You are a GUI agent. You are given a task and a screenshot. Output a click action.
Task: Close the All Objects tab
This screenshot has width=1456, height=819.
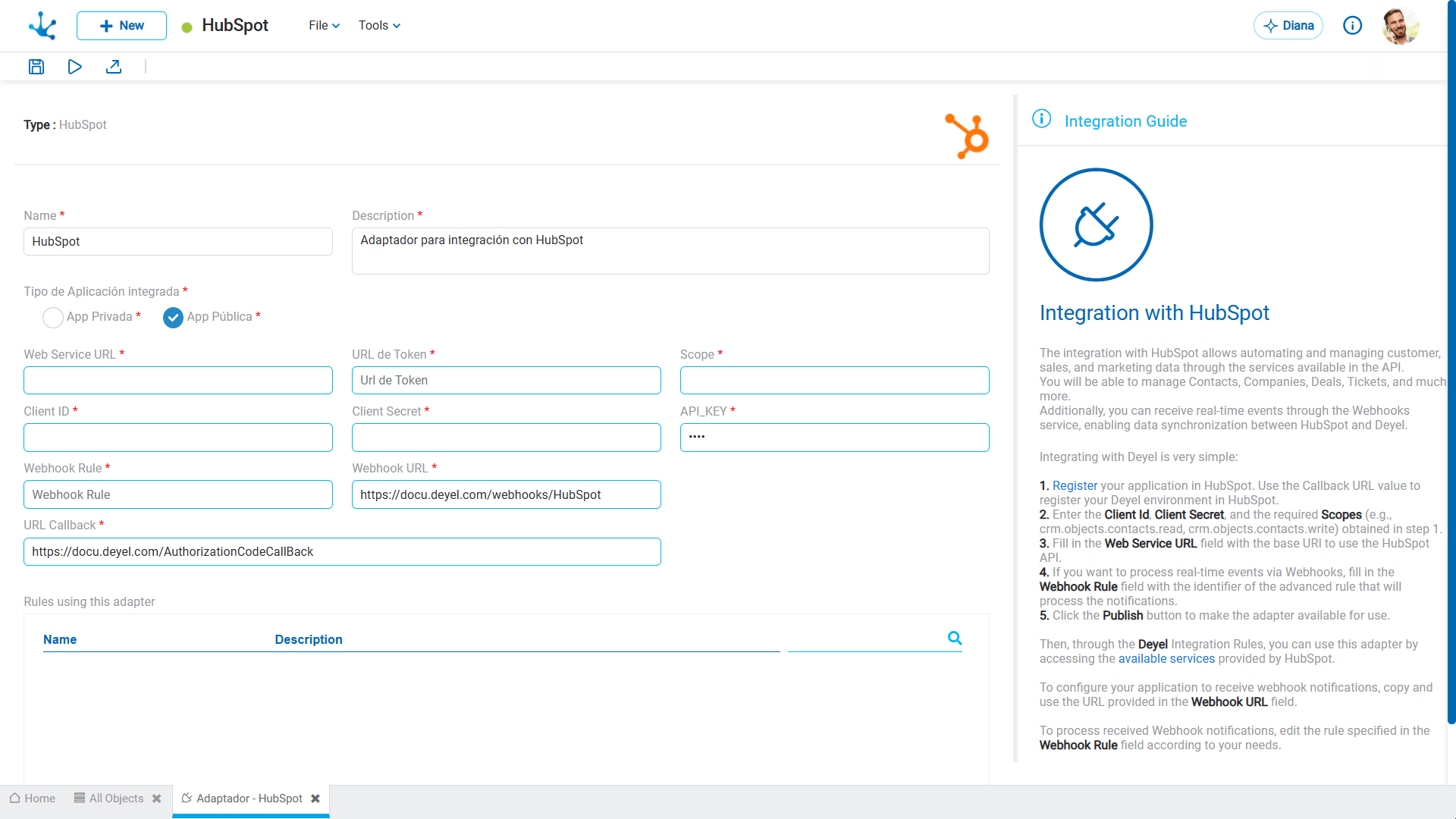click(x=157, y=799)
